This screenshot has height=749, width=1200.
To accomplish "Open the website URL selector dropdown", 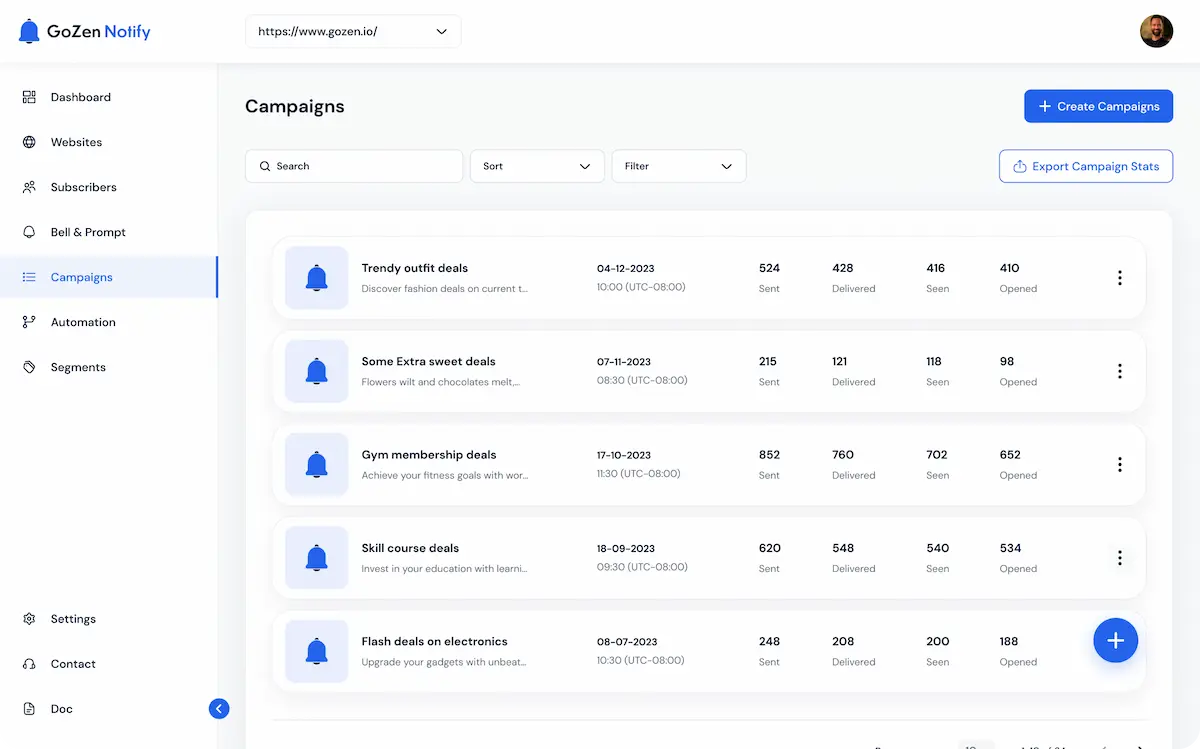I will pos(352,31).
